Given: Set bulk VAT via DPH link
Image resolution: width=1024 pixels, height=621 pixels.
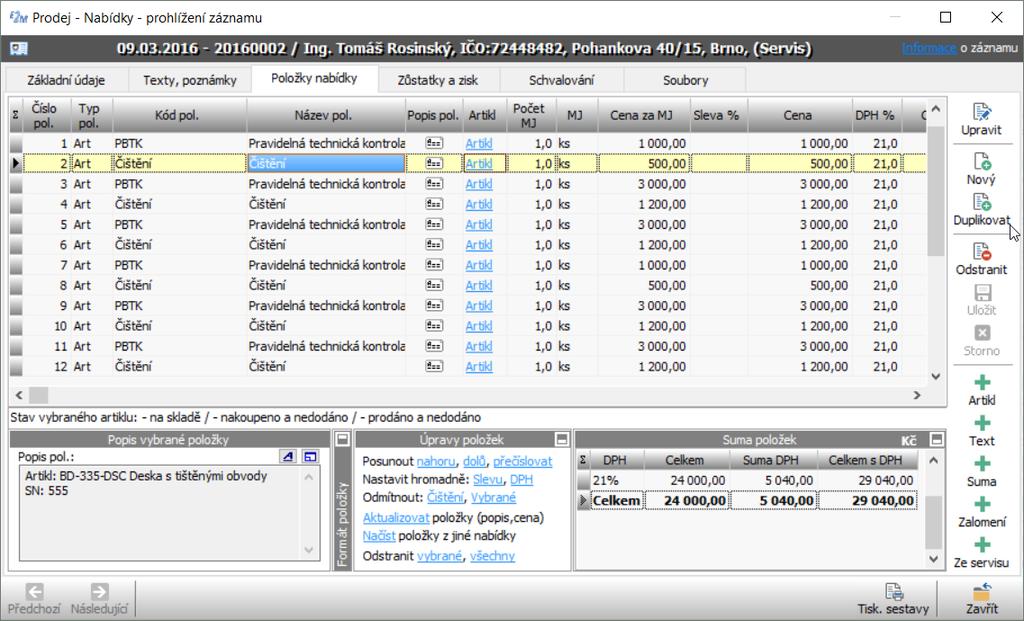Looking at the screenshot, I should tap(521, 479).
